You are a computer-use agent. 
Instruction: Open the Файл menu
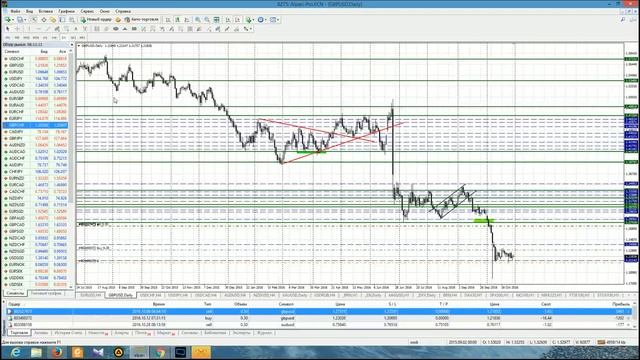tap(16, 11)
